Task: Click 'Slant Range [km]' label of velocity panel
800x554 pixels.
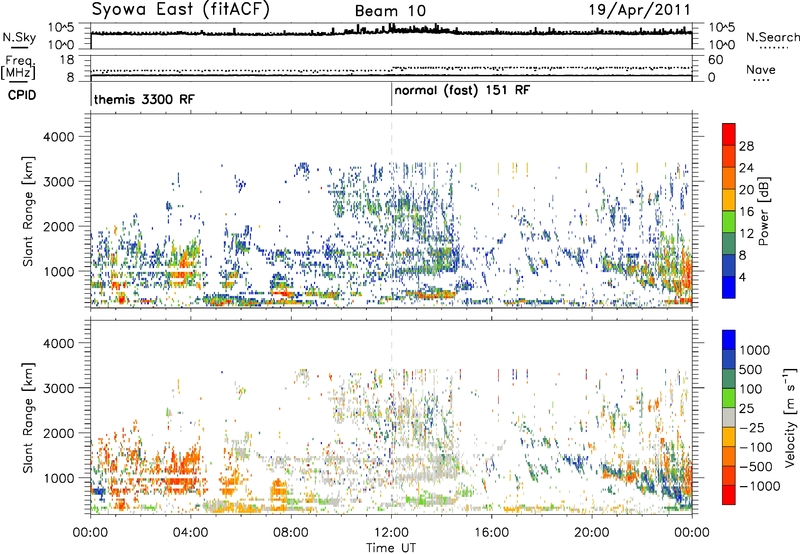Action: point(28,417)
